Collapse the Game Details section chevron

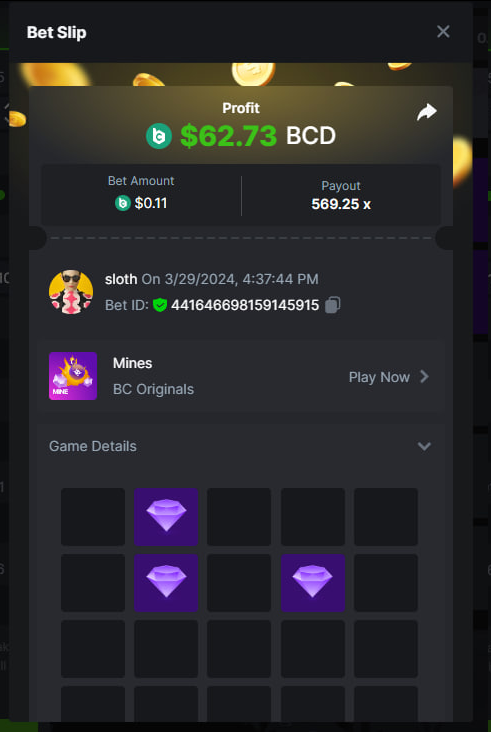pos(424,446)
